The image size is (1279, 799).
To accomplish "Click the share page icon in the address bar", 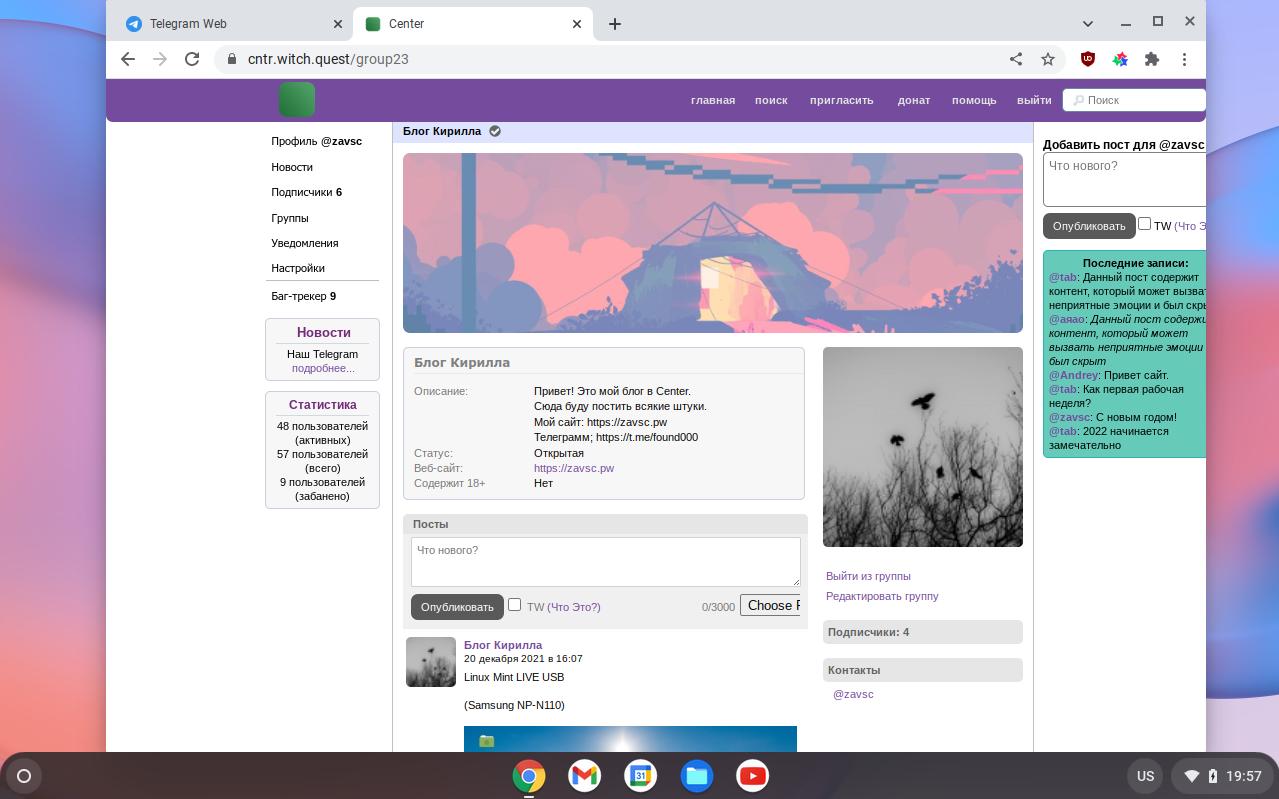I will [1016, 59].
